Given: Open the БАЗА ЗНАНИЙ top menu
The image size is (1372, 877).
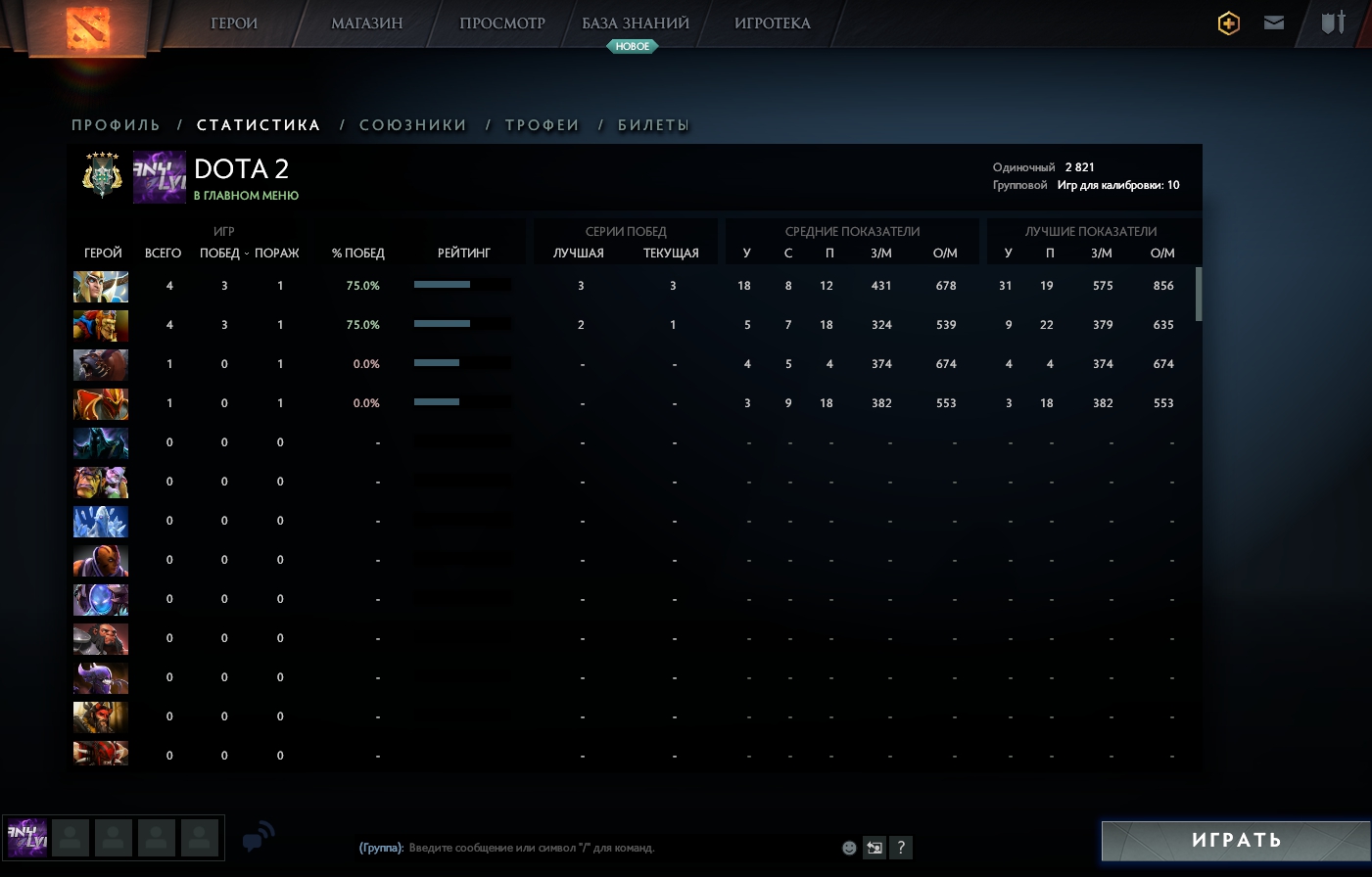Looking at the screenshot, I should point(636,23).
